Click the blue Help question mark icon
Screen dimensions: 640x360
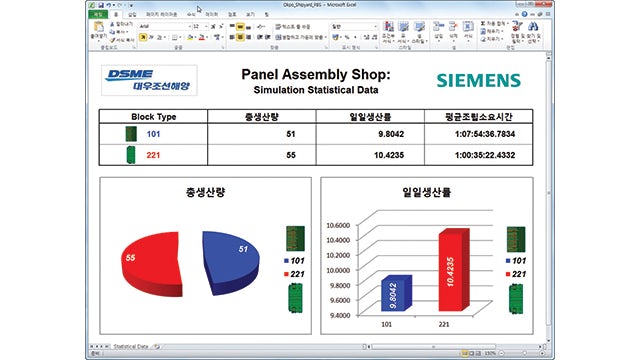524,14
